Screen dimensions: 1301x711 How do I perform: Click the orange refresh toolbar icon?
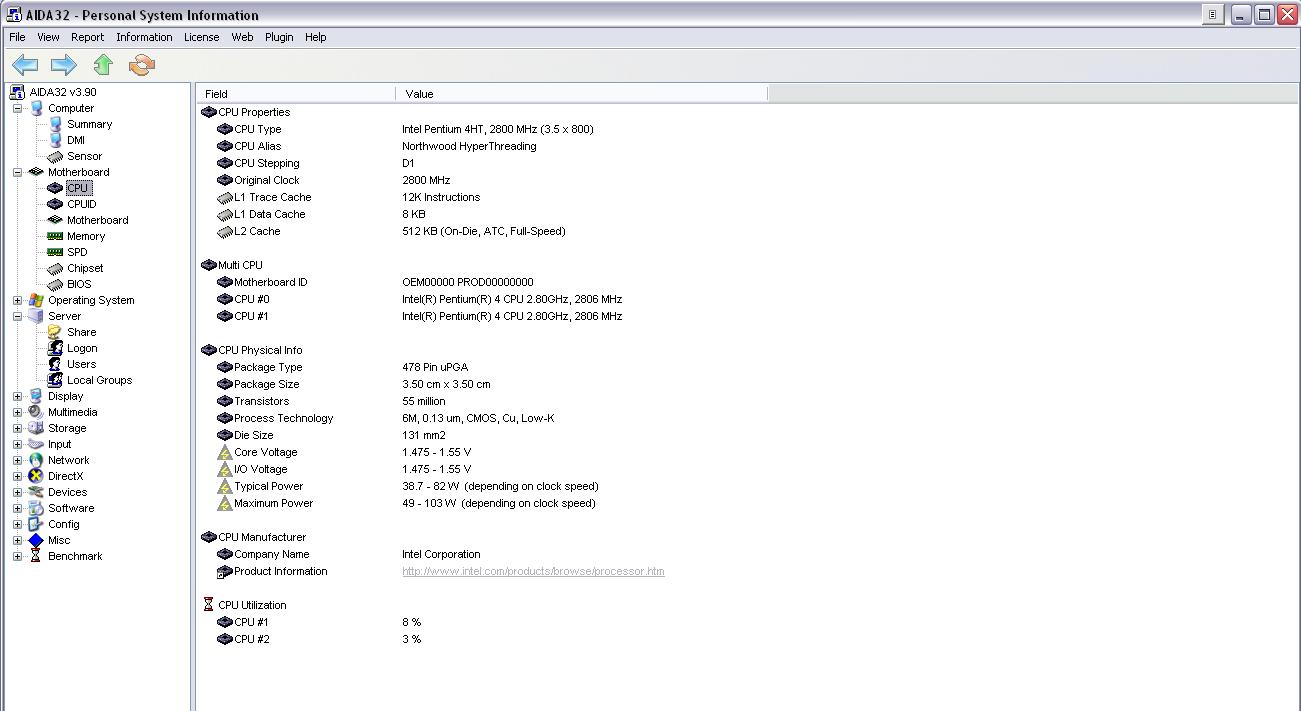[142, 65]
